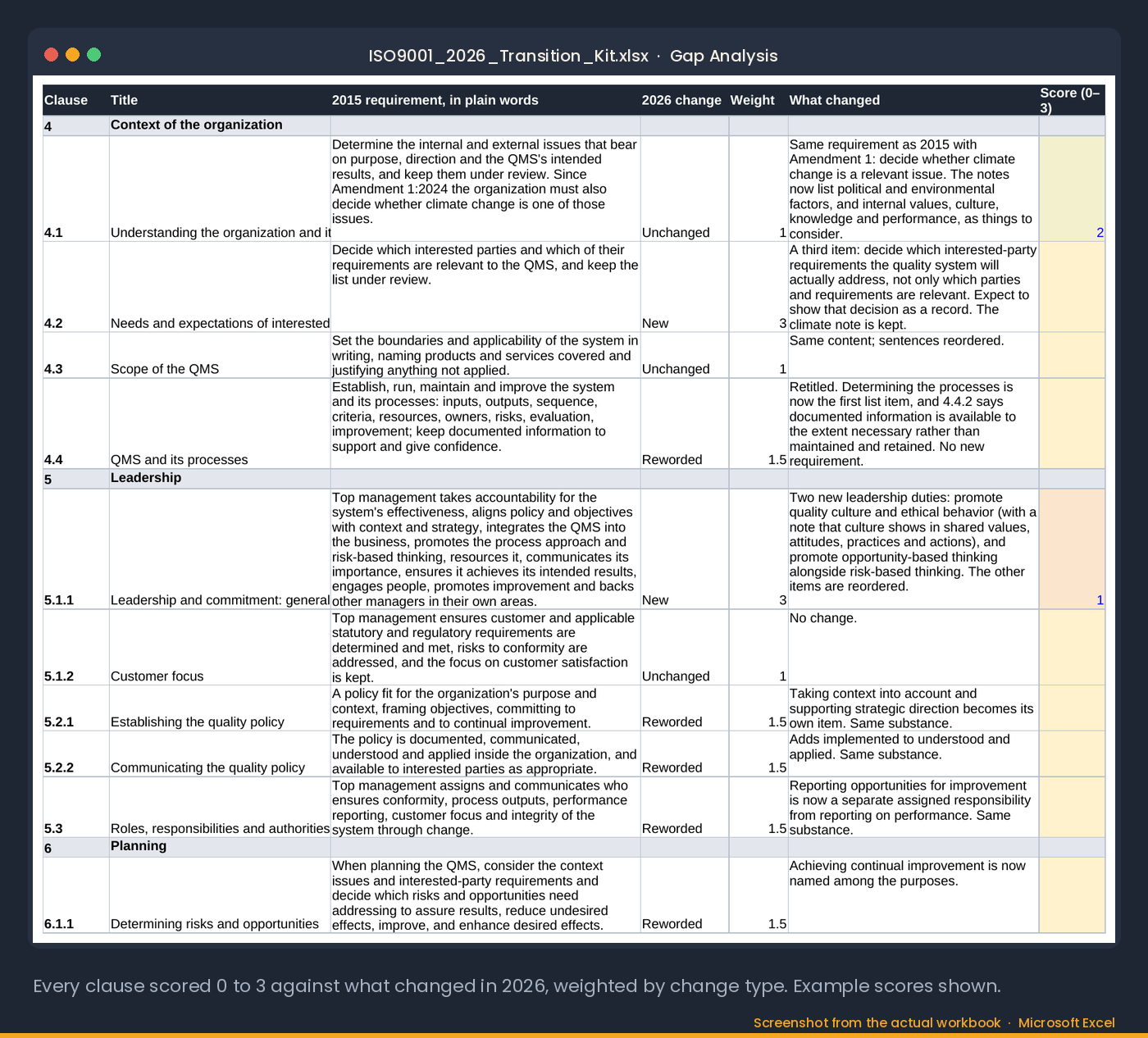Select the score "1" for clause 5.1.1
This screenshot has height=1038, width=1148.
coord(1072,549)
